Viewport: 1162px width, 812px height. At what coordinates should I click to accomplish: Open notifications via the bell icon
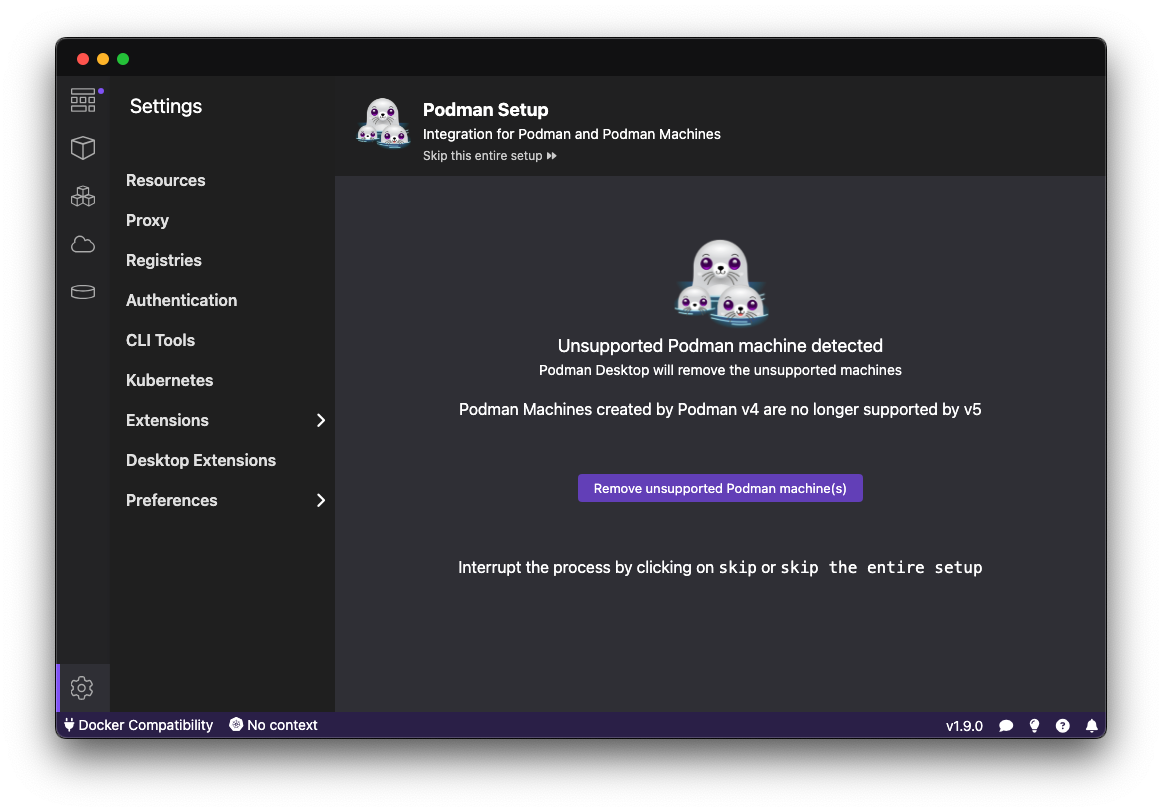(x=1091, y=725)
